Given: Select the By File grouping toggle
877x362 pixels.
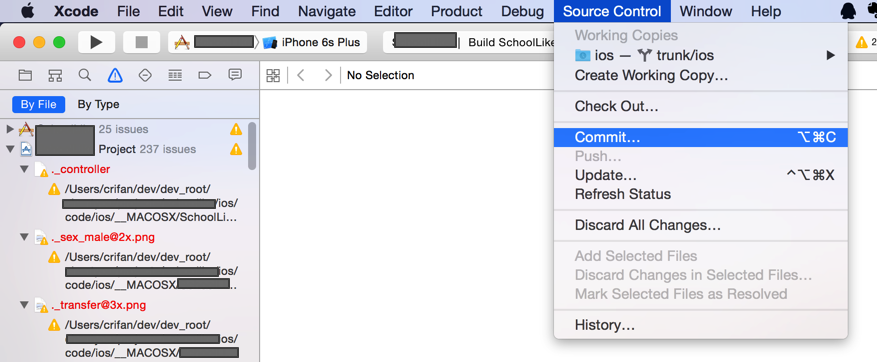Looking at the screenshot, I should click(x=39, y=105).
